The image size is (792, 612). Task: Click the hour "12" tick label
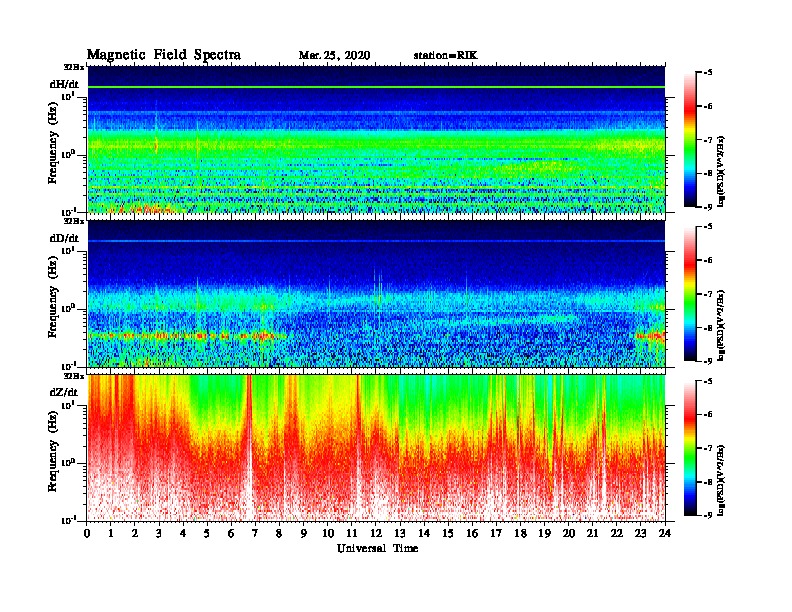pos(376,533)
